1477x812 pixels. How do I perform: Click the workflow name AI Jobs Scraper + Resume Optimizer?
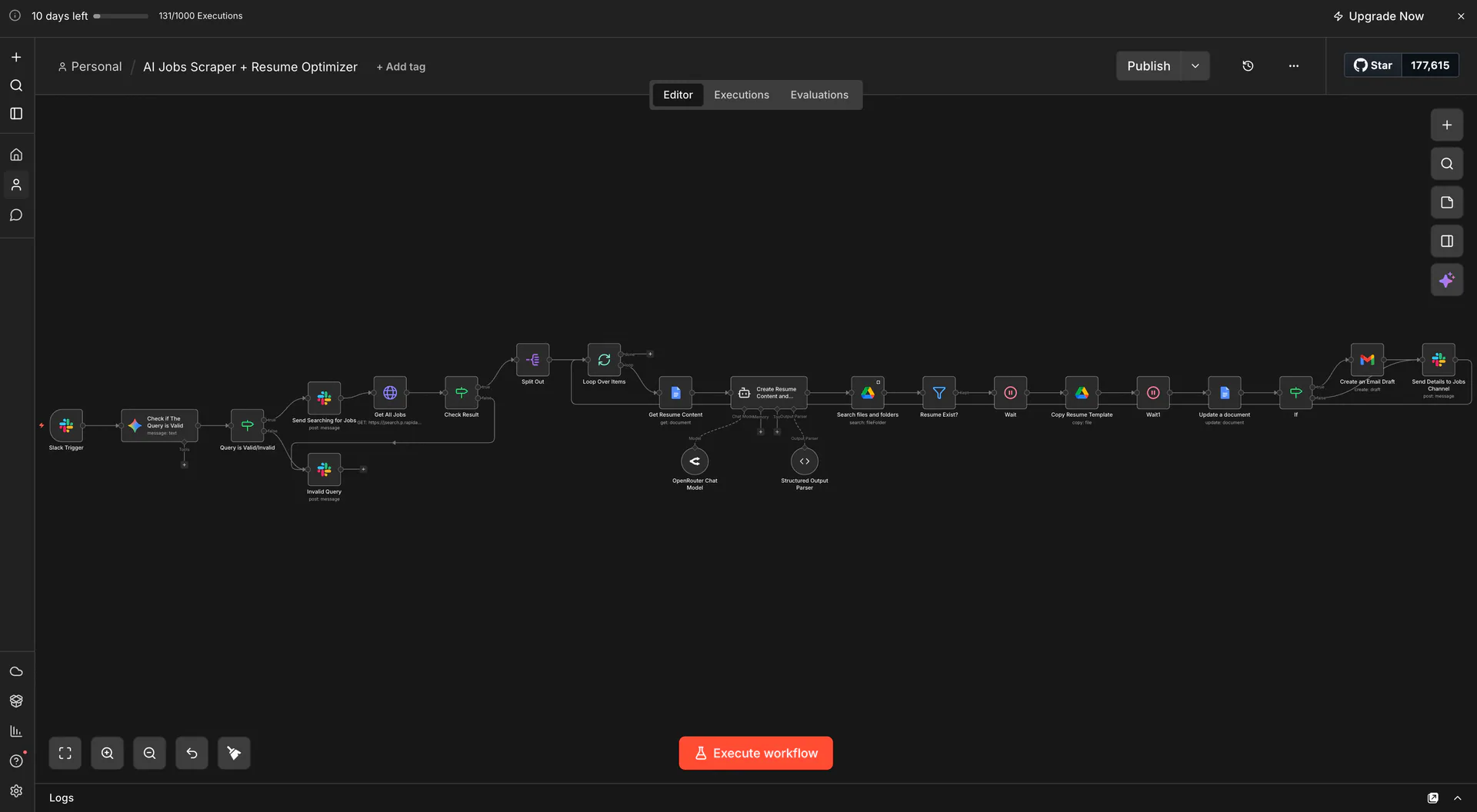(x=250, y=67)
